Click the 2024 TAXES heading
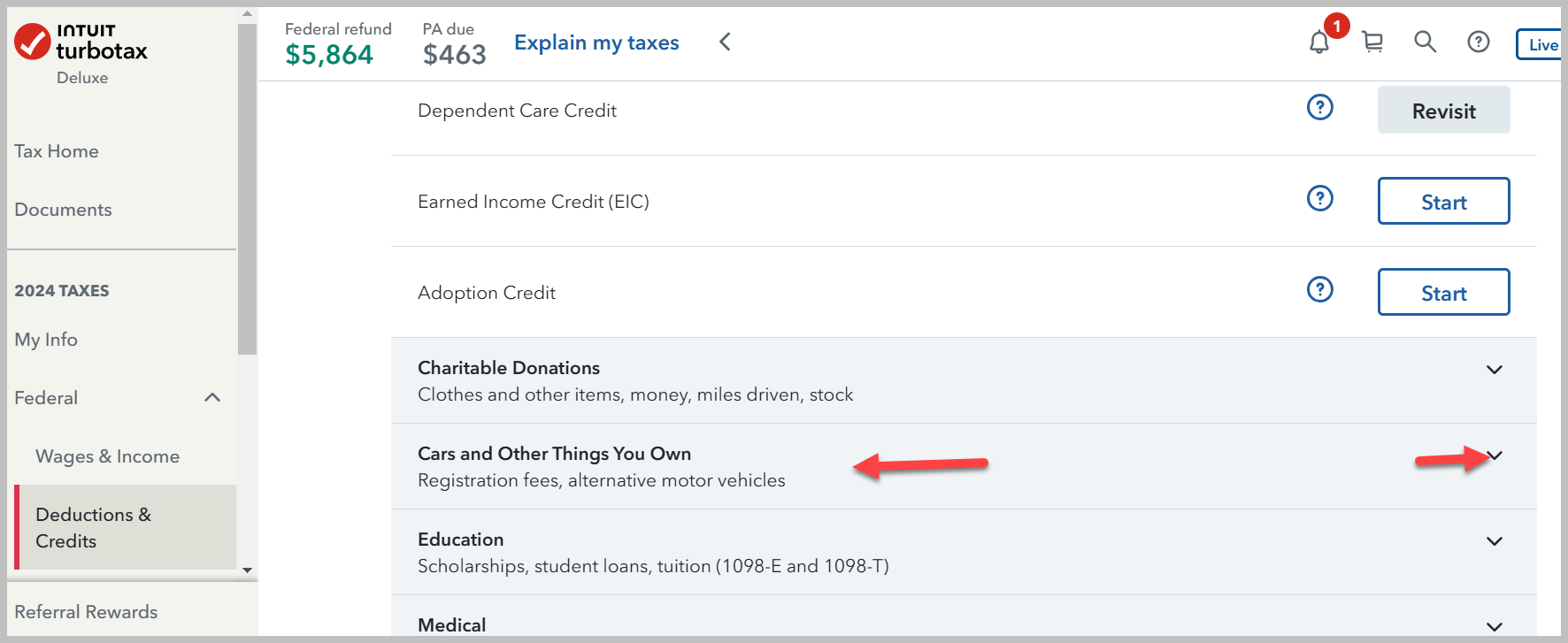This screenshot has height=643, width=1568. 62,291
